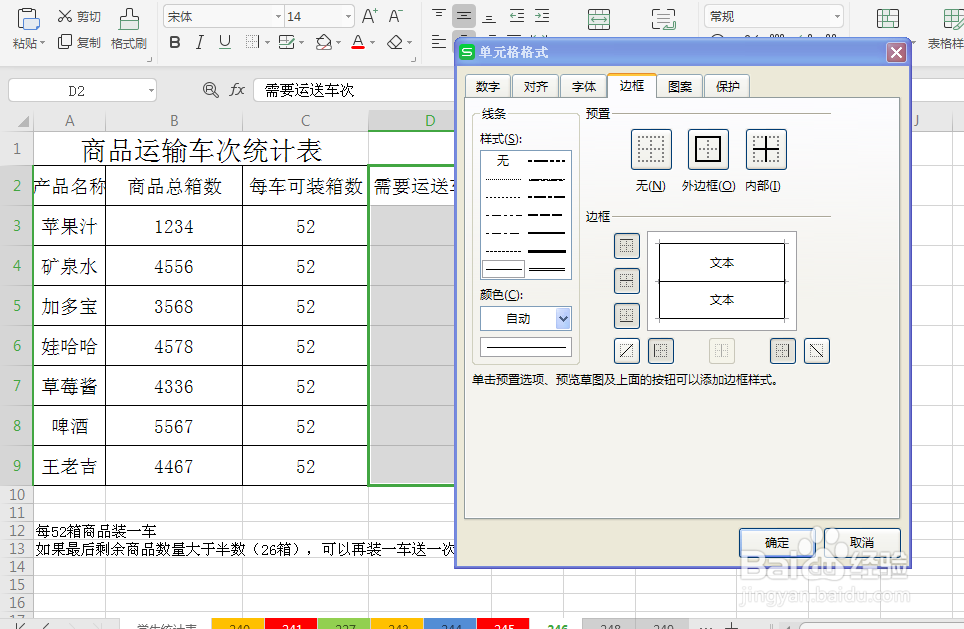Apply the 无(N) border preset

(x=651, y=149)
